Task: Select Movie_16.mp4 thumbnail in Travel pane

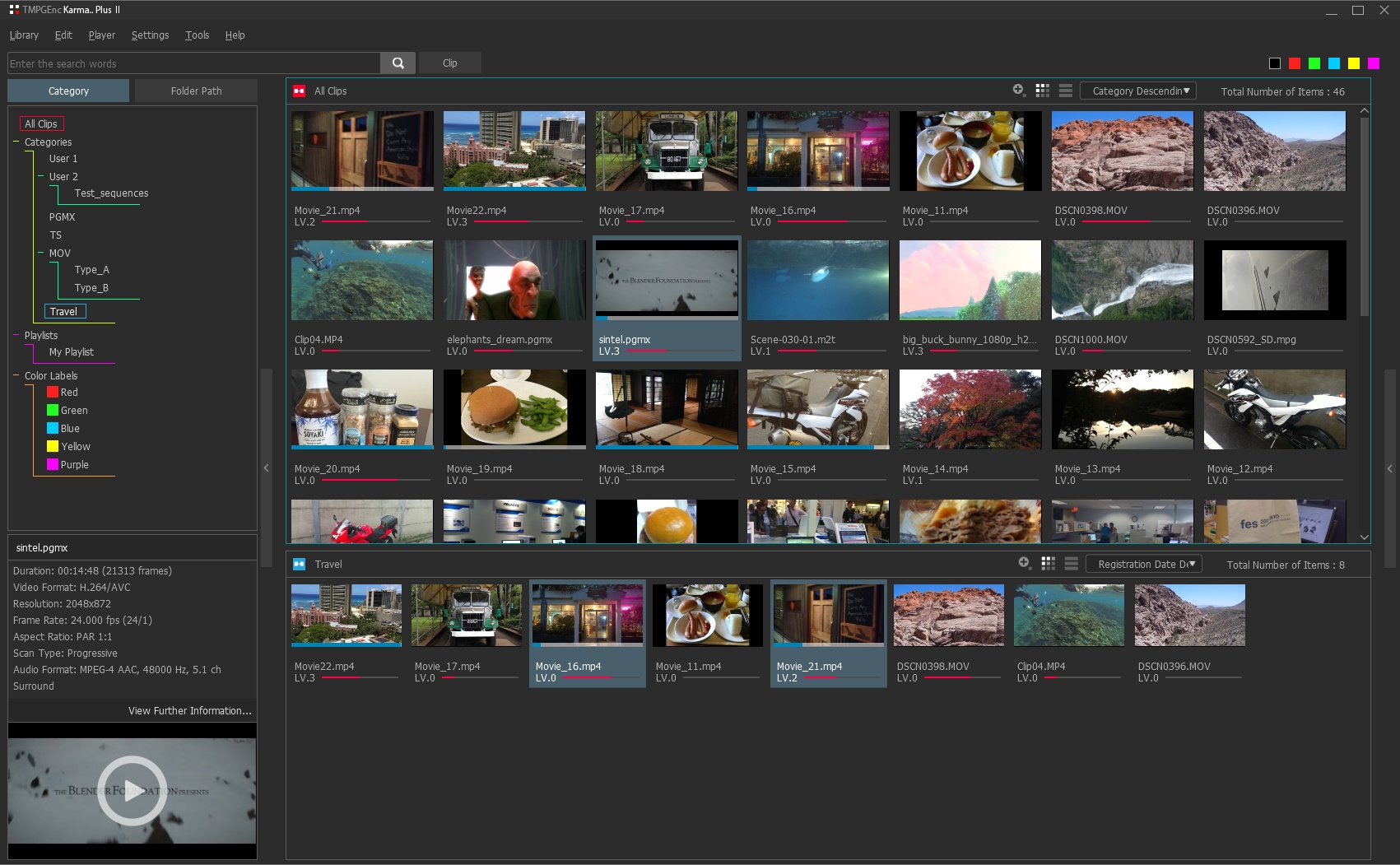Action: pyautogui.click(x=587, y=615)
